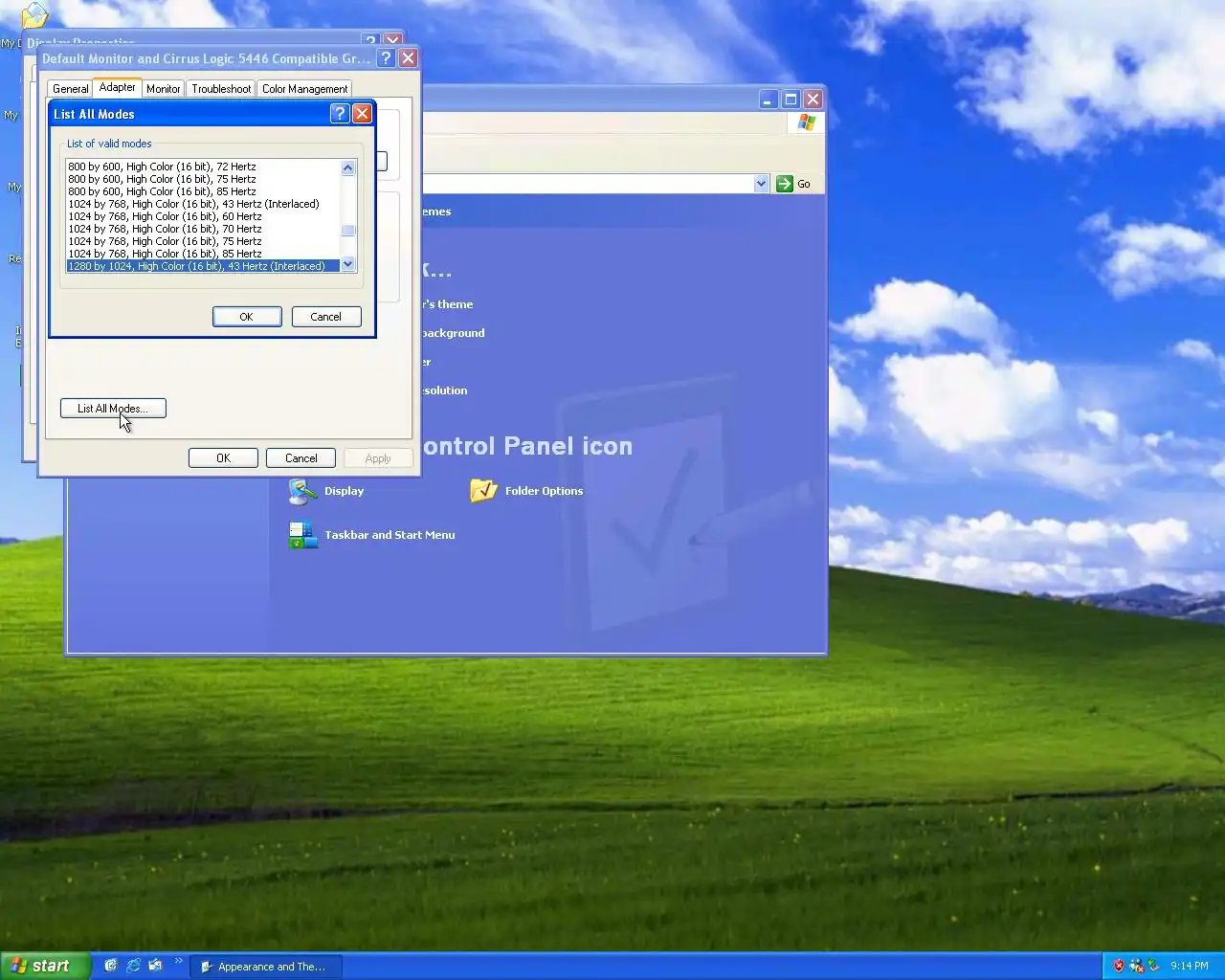This screenshot has height=980, width=1225.
Task: Click the Windows start button
Action: pyautogui.click(x=45, y=966)
